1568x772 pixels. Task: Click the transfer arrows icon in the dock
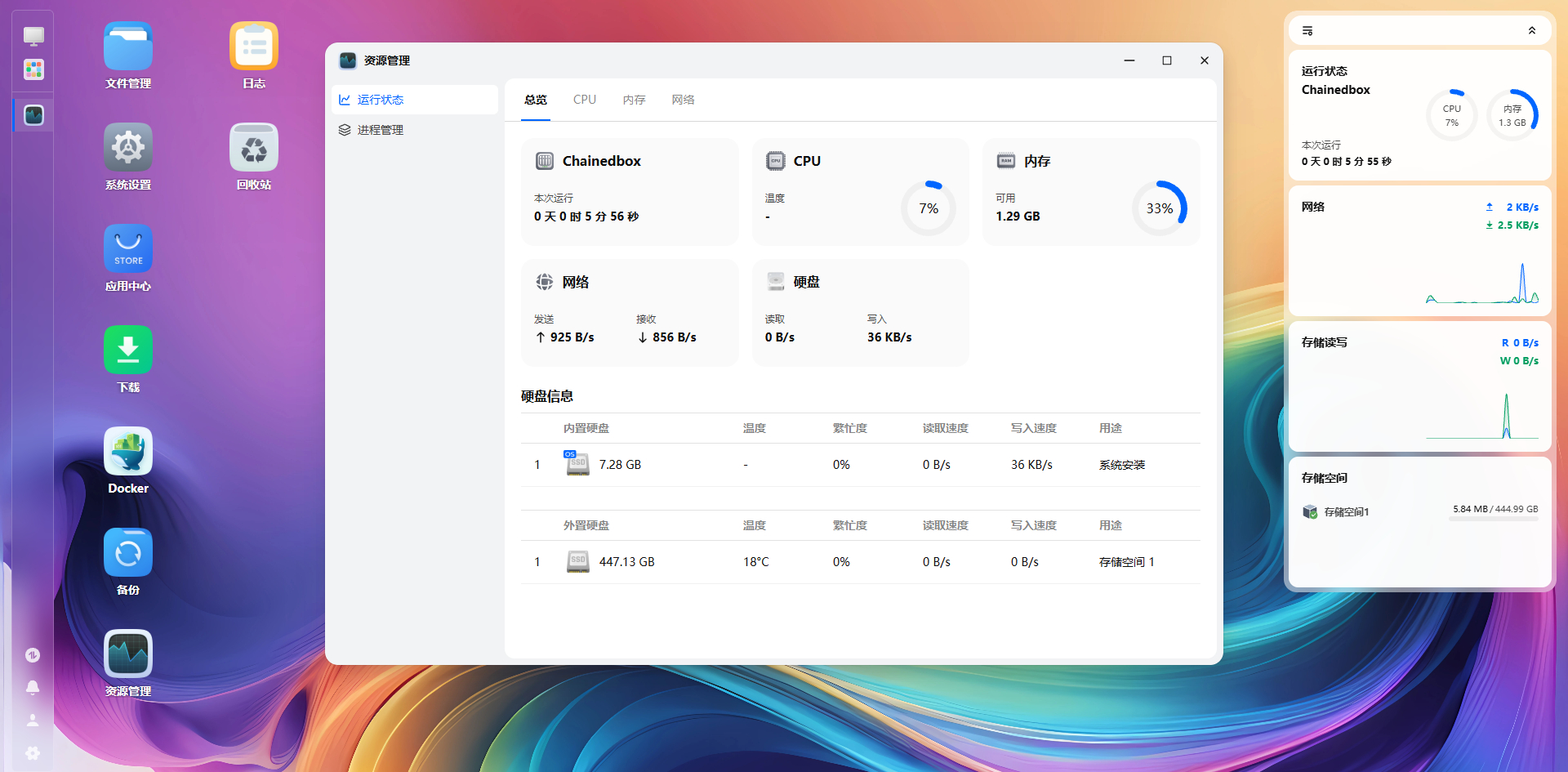click(x=33, y=655)
